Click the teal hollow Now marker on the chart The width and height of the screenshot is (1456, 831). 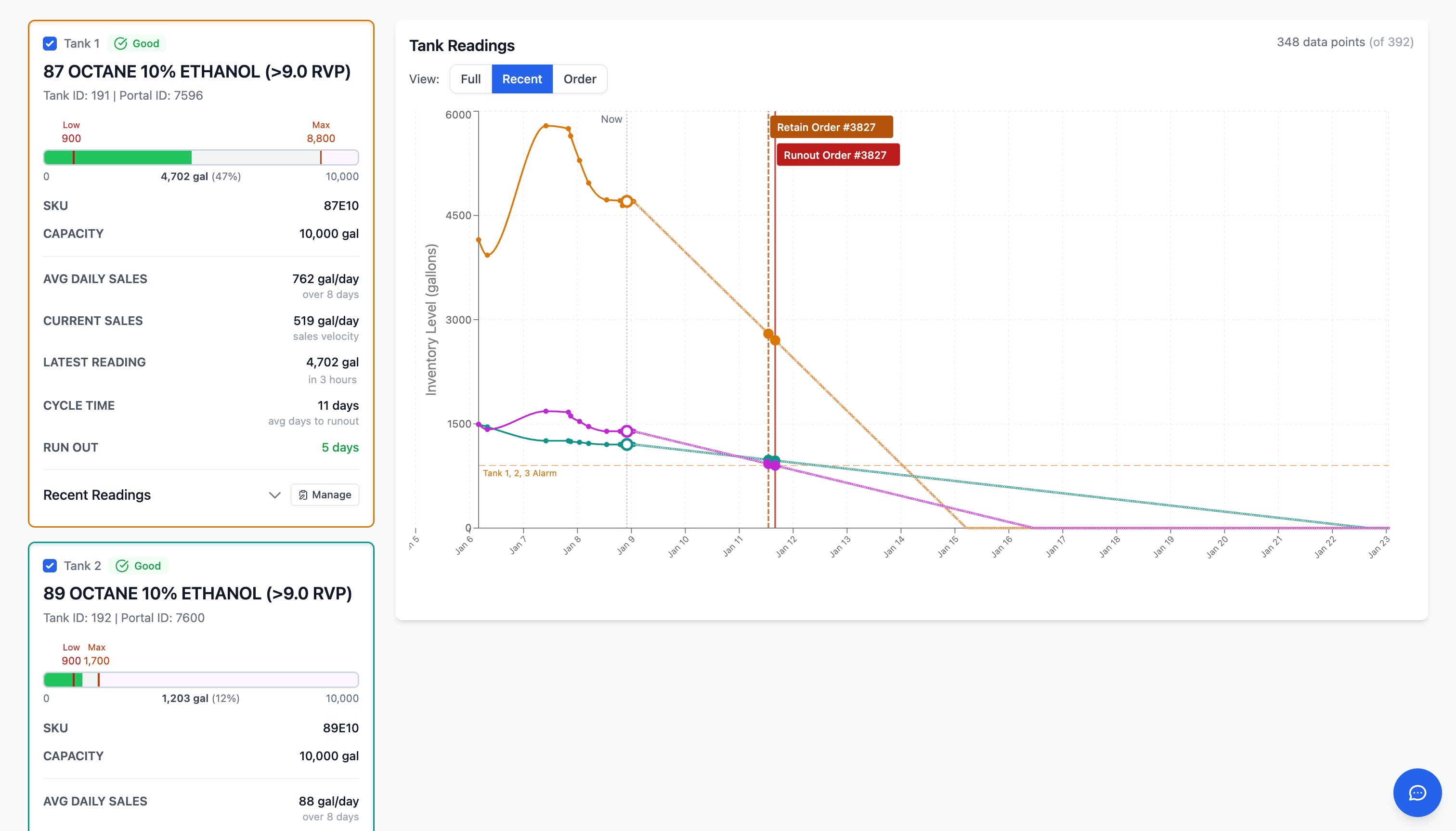coord(627,444)
